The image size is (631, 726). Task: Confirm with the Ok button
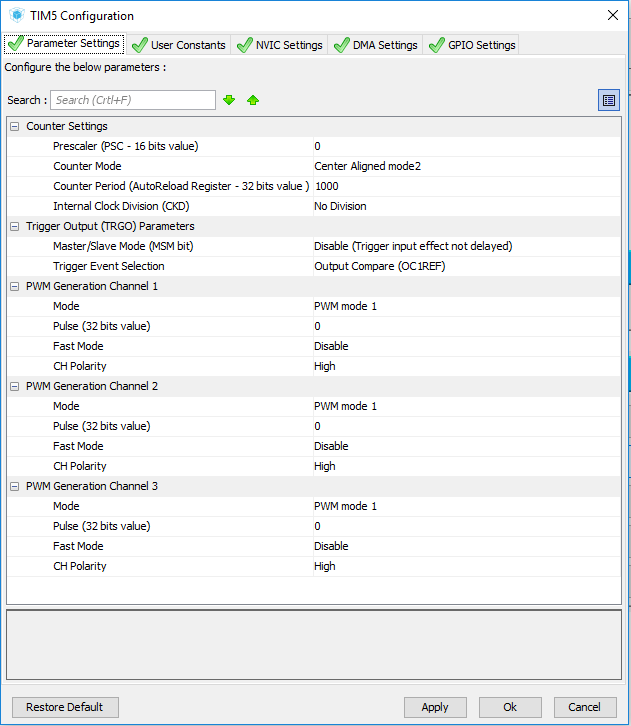[x=510, y=707]
